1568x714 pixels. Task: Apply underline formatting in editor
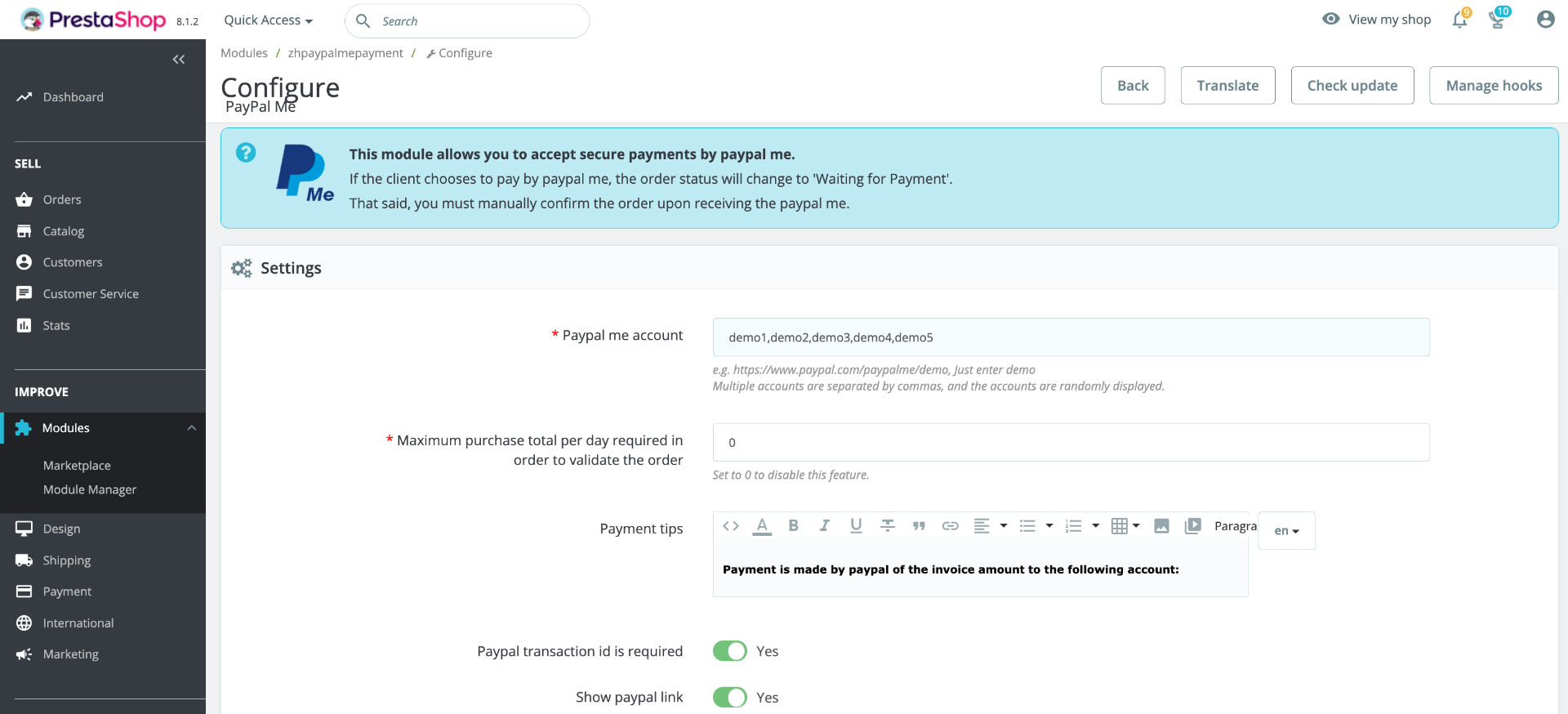(856, 526)
